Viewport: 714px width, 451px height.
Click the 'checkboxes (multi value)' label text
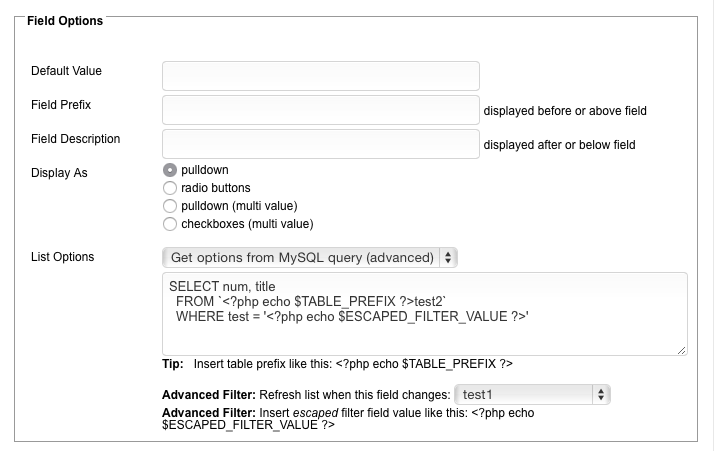click(x=247, y=224)
